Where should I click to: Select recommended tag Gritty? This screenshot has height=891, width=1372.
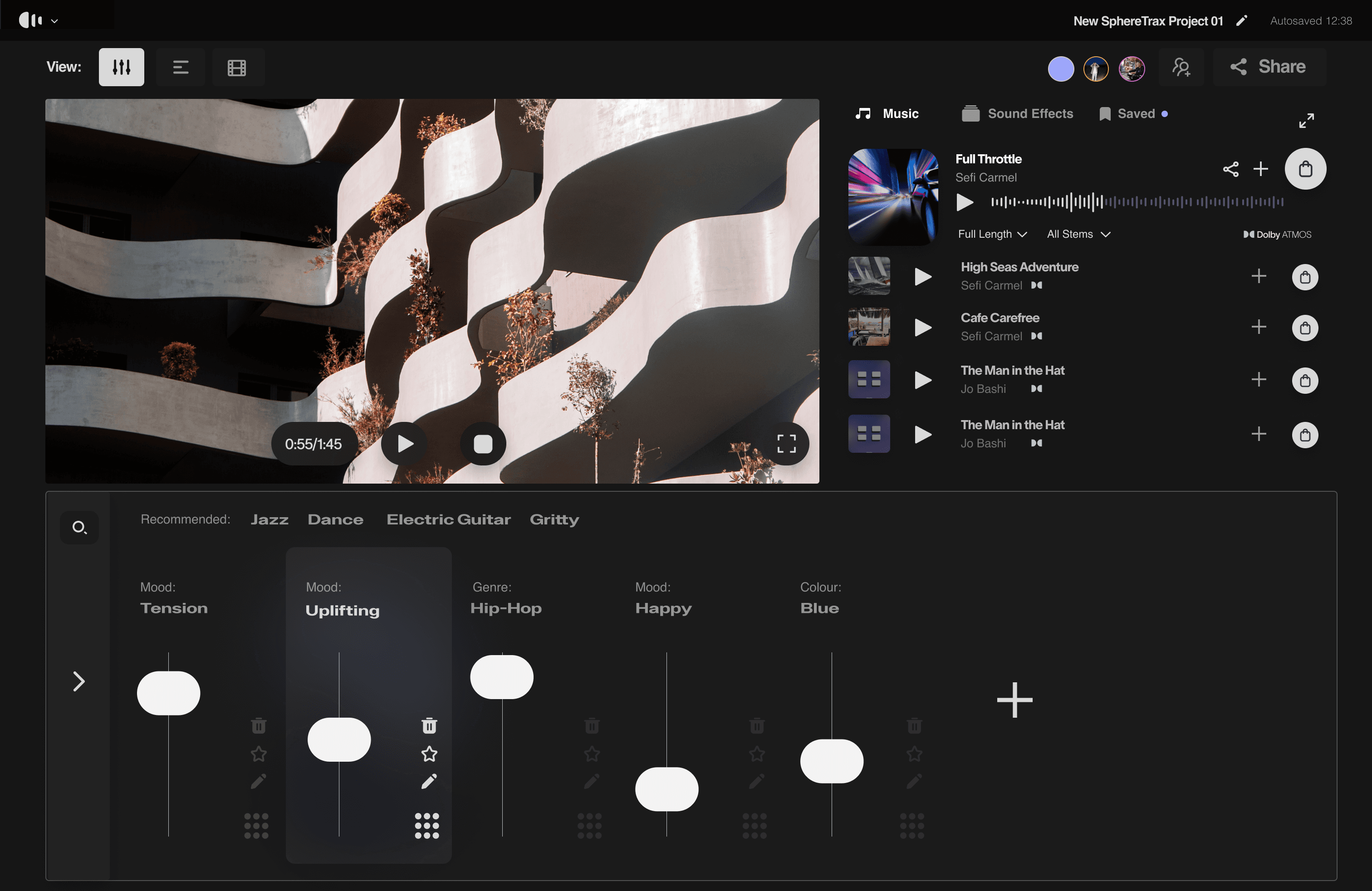554,520
